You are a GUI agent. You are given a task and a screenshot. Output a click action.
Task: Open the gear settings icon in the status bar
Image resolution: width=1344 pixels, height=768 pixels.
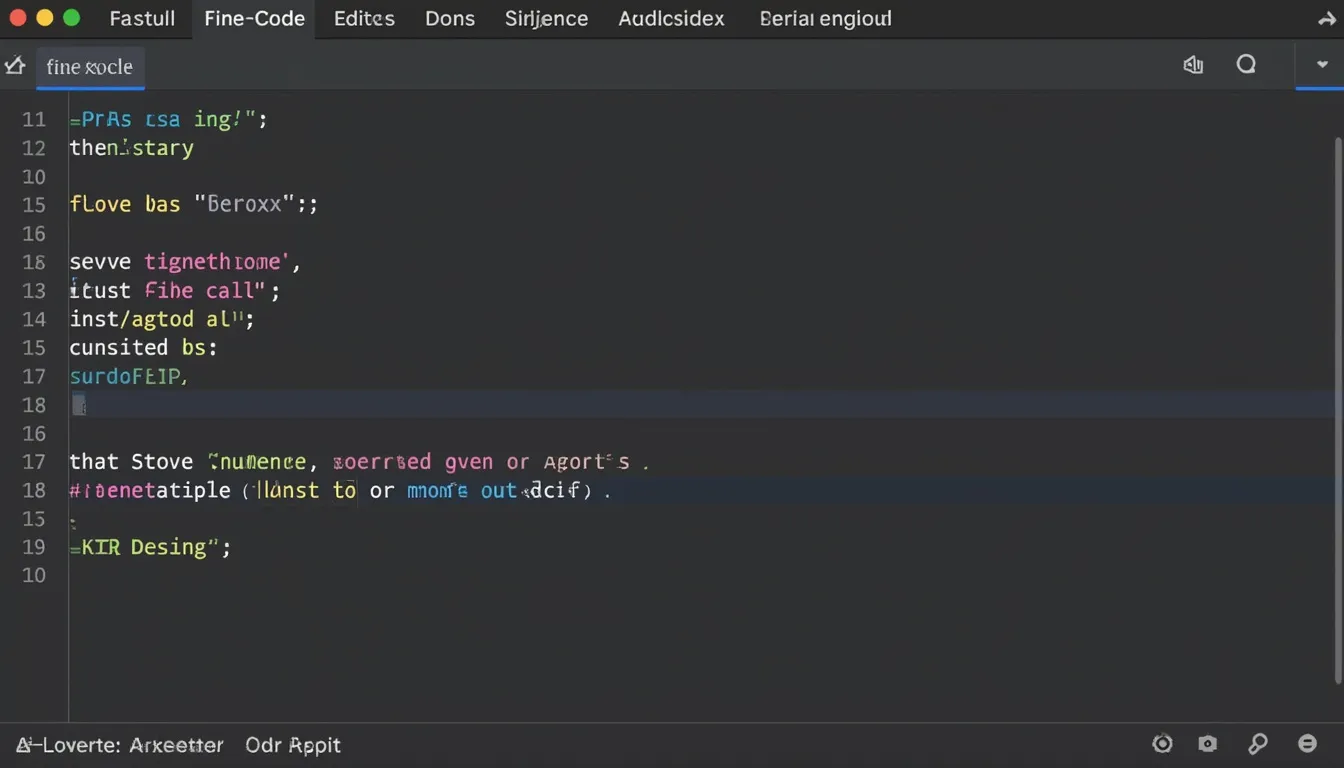[x=1162, y=743]
